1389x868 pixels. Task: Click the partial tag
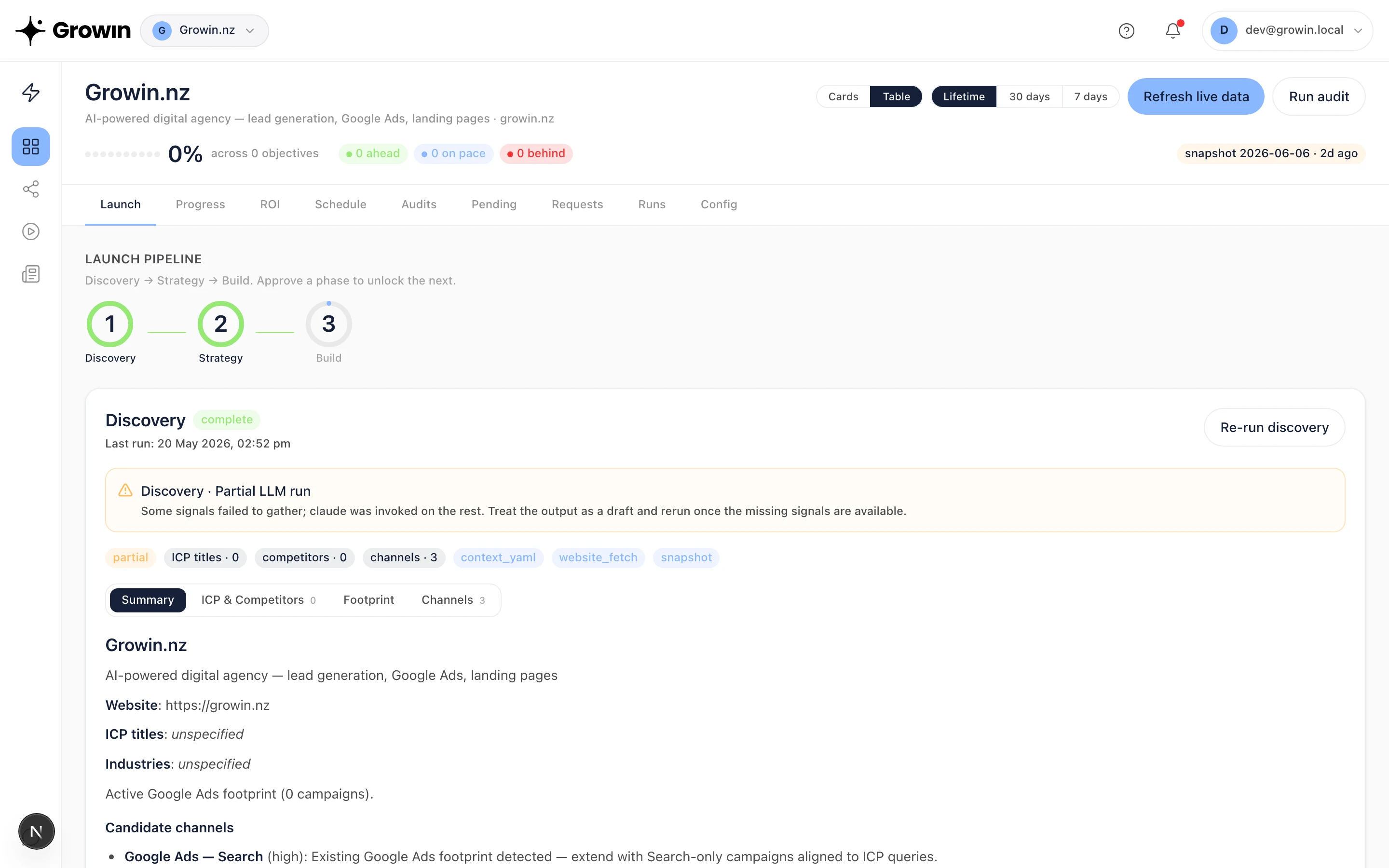click(x=130, y=557)
